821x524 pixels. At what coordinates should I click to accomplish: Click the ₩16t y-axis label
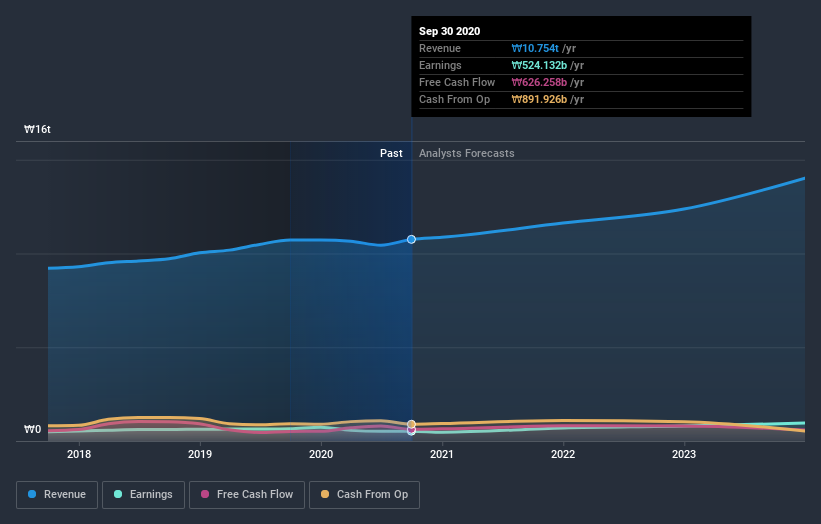tap(37, 129)
